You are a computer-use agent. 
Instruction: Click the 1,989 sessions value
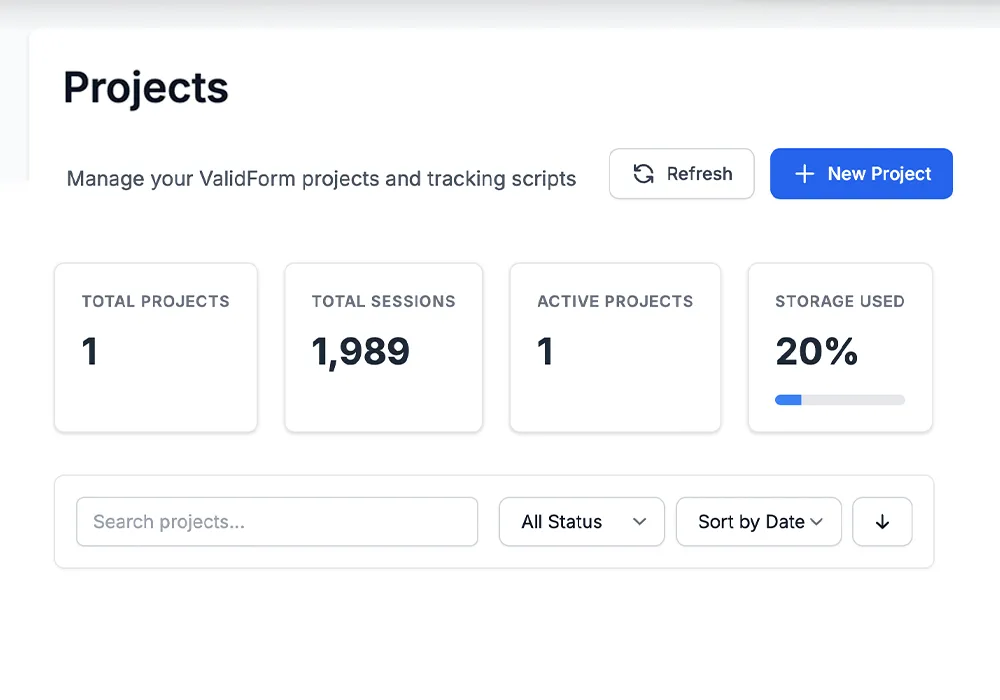(x=360, y=352)
